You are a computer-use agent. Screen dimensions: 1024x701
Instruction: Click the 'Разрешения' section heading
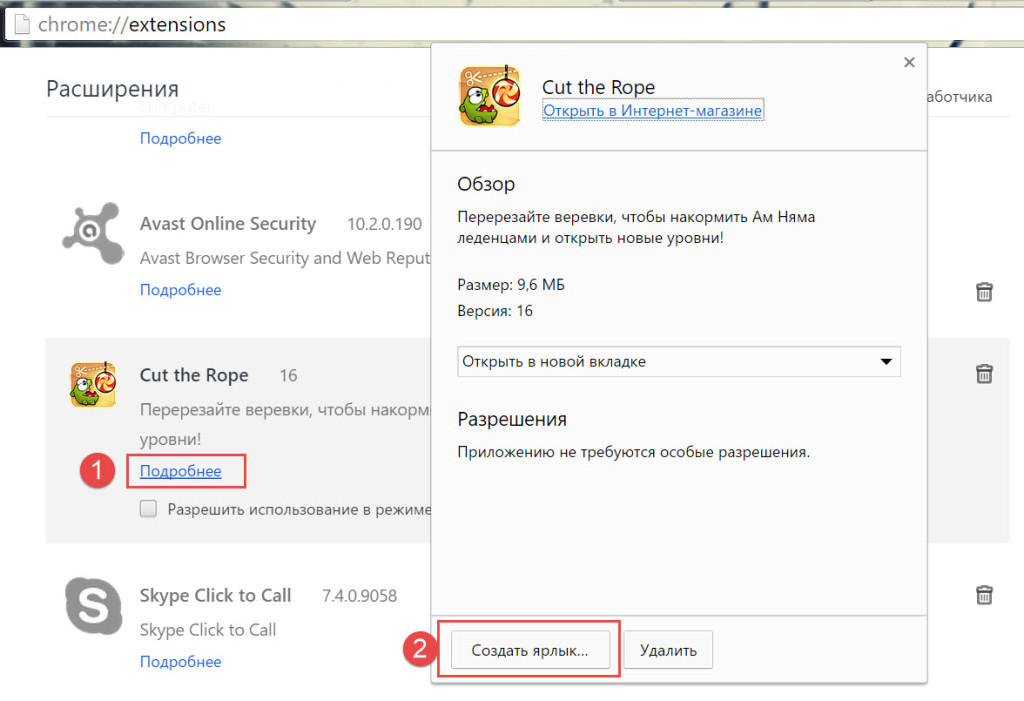pyautogui.click(x=512, y=419)
